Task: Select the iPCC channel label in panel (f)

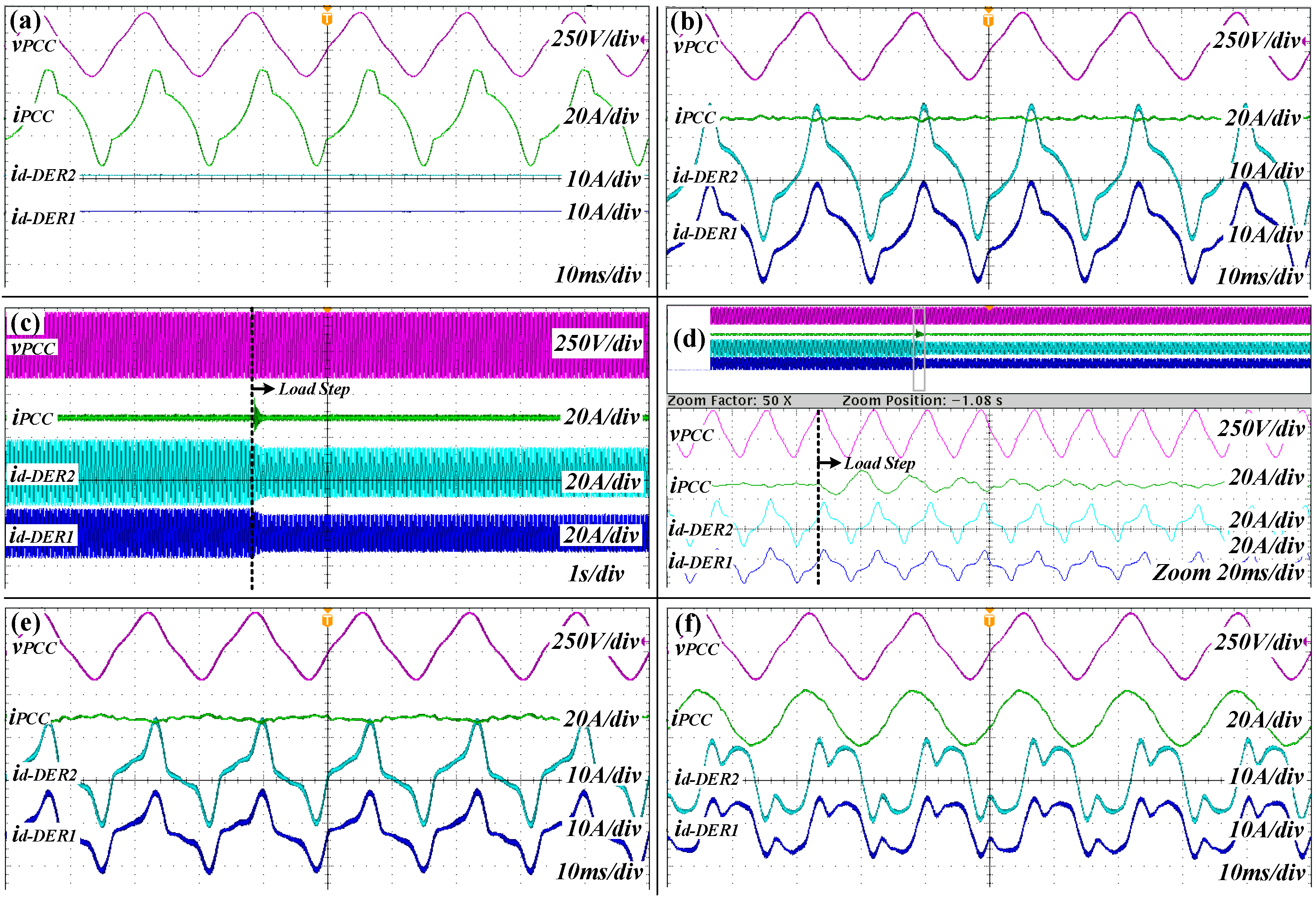Action: [x=691, y=719]
